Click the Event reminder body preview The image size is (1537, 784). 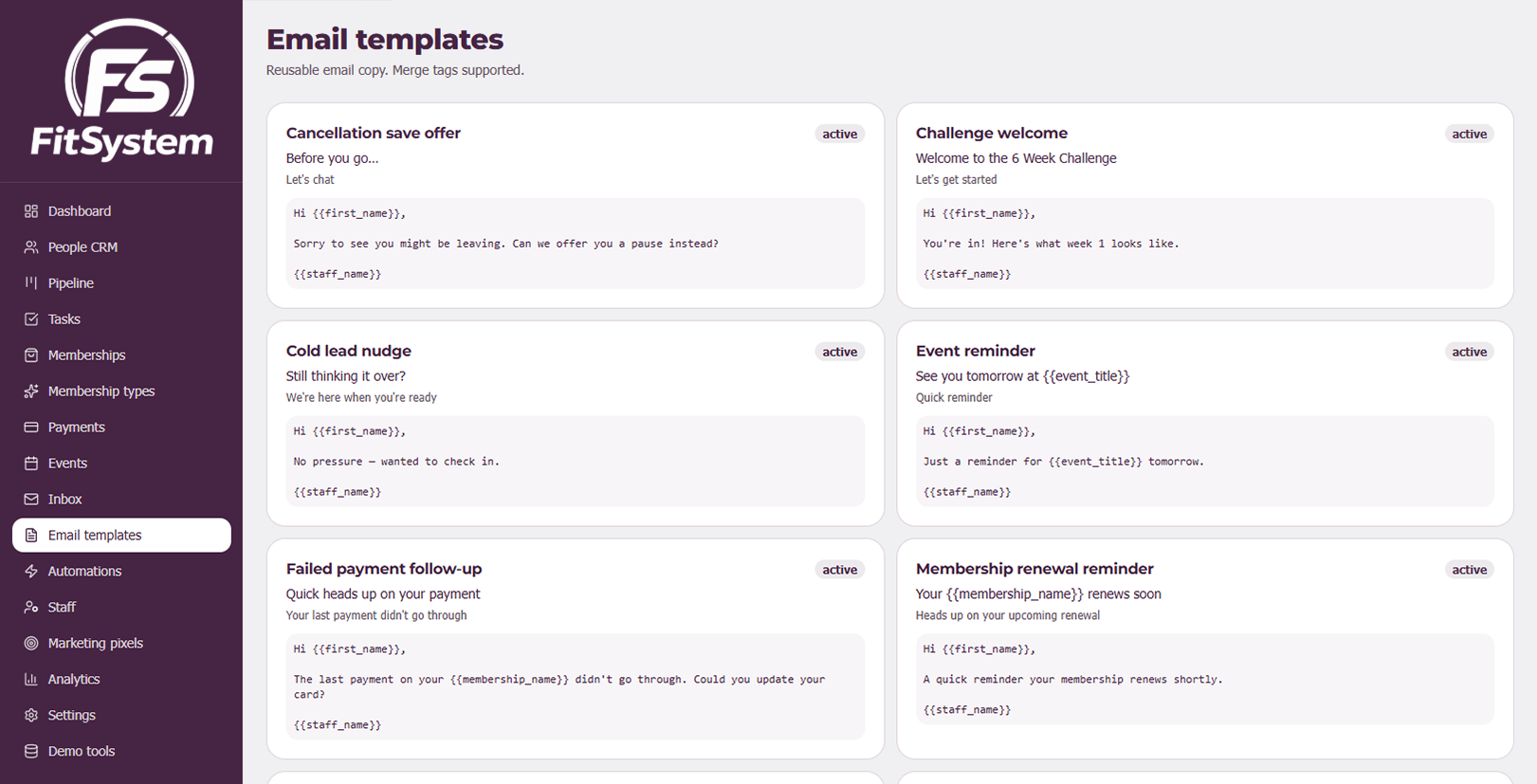pos(1204,462)
